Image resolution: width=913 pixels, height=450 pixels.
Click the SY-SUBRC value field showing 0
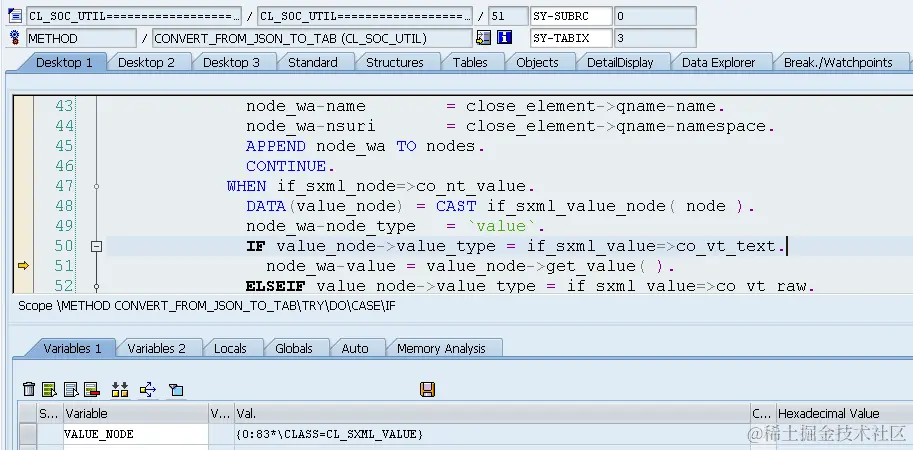click(654, 16)
